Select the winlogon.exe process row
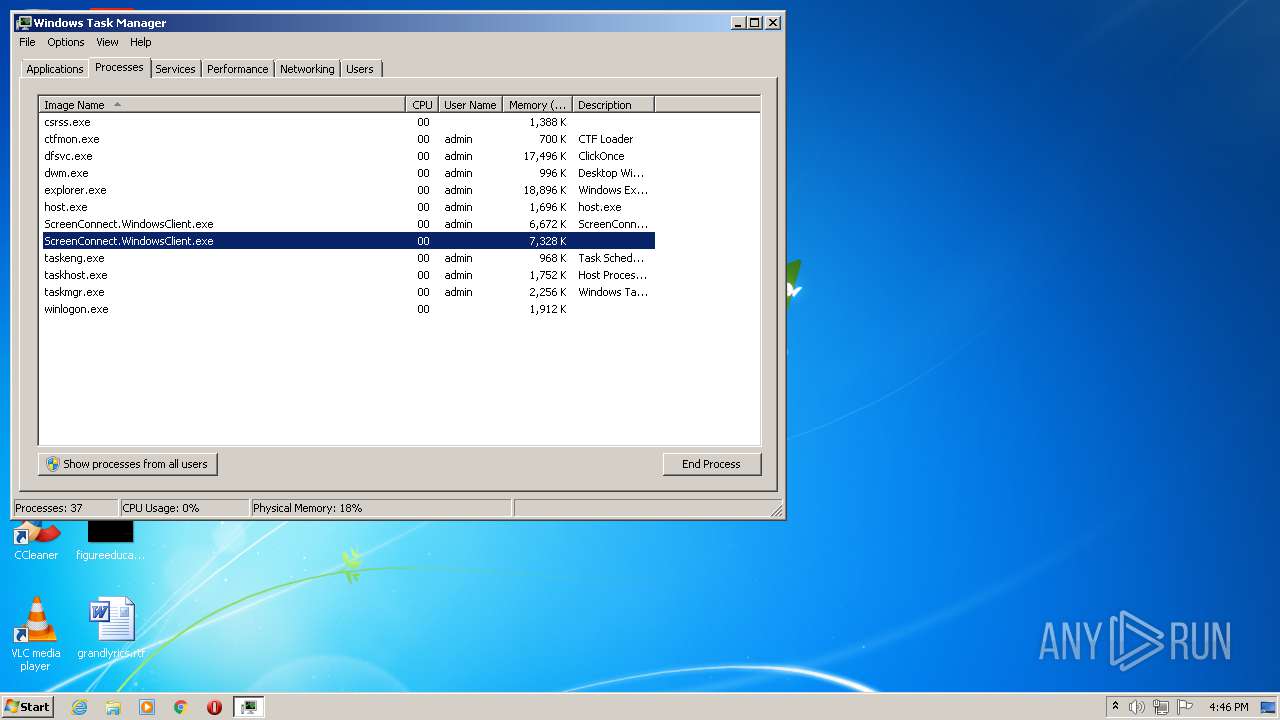Screen dimensions: 1280x720 pos(347,309)
